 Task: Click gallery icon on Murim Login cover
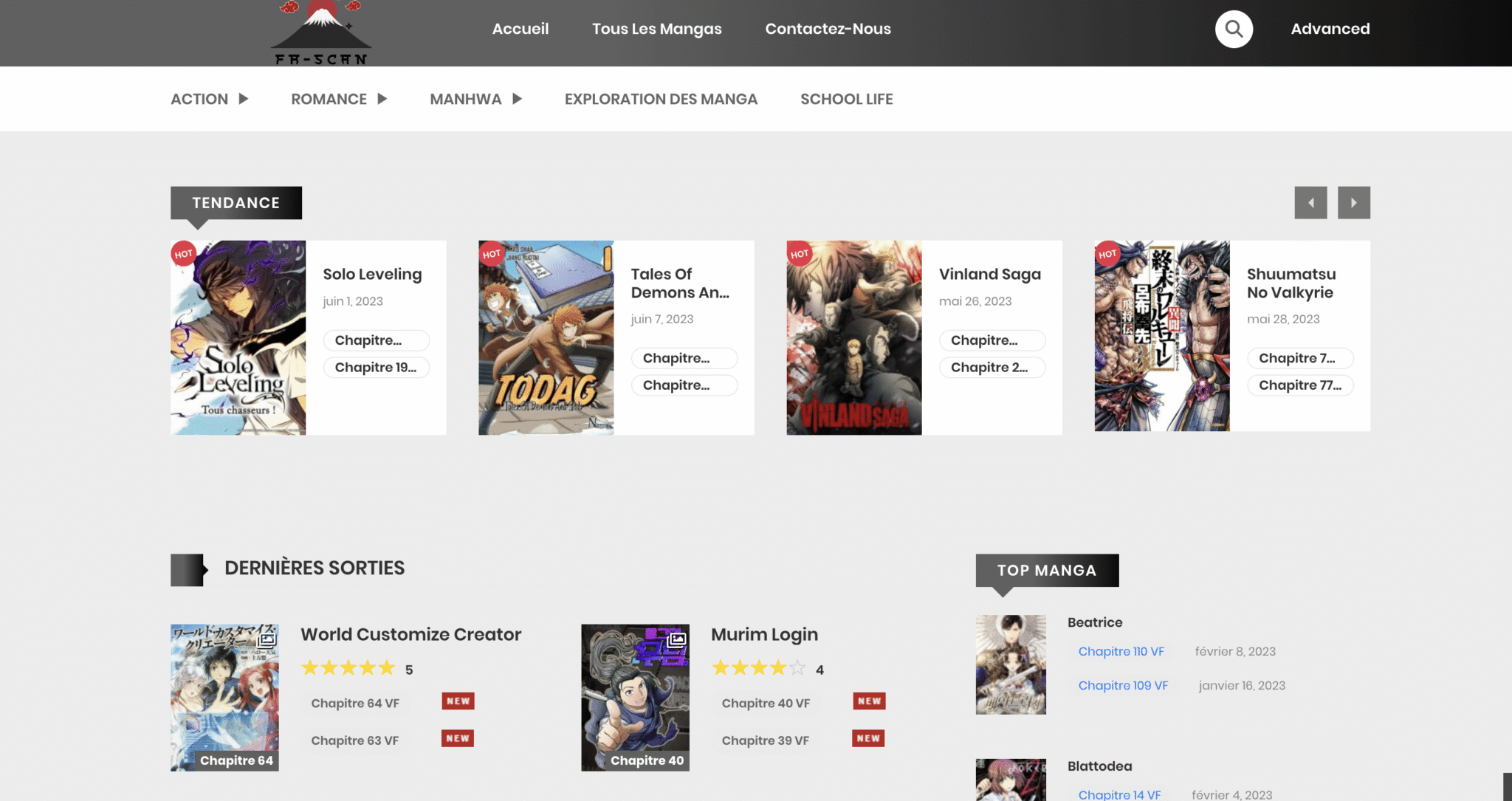pyautogui.click(x=676, y=639)
